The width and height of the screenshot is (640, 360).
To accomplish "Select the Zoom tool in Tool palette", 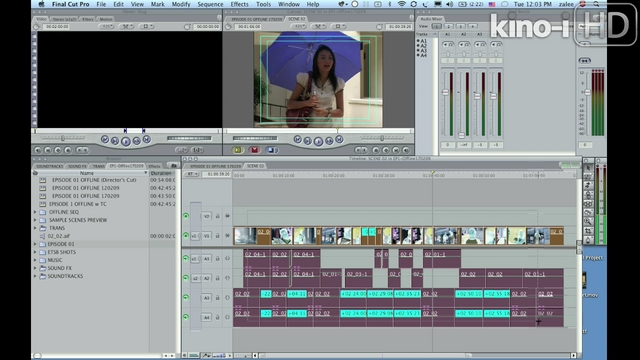I will click(588, 221).
